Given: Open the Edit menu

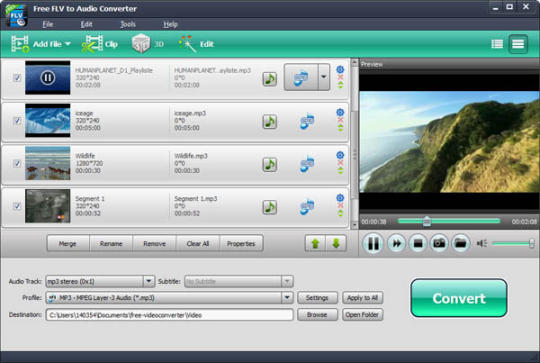Looking at the screenshot, I should coord(86,24).
